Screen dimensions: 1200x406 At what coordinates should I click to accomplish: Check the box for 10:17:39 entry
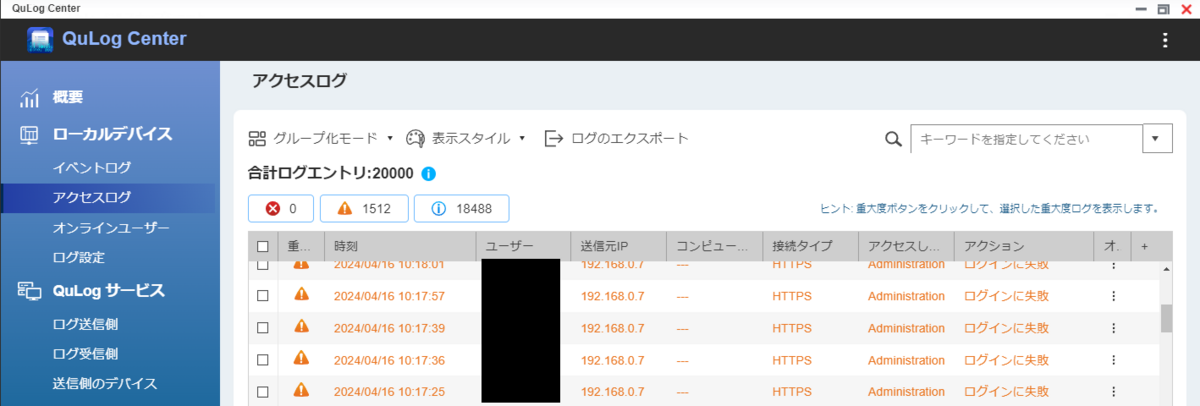pyautogui.click(x=263, y=328)
